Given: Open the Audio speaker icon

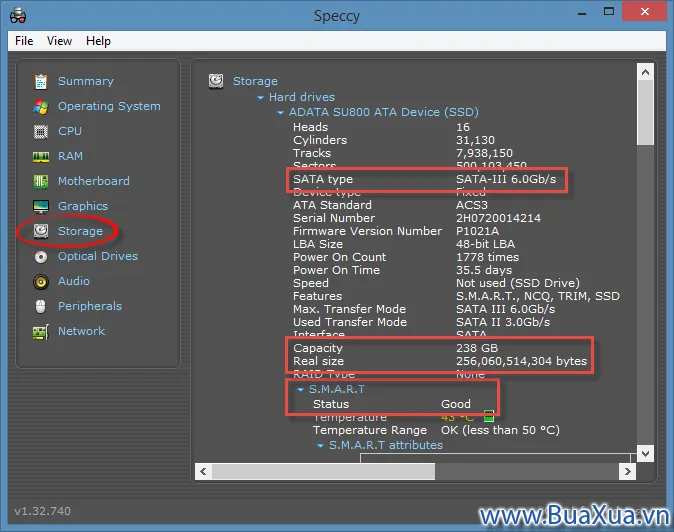Looking at the screenshot, I should (41, 281).
